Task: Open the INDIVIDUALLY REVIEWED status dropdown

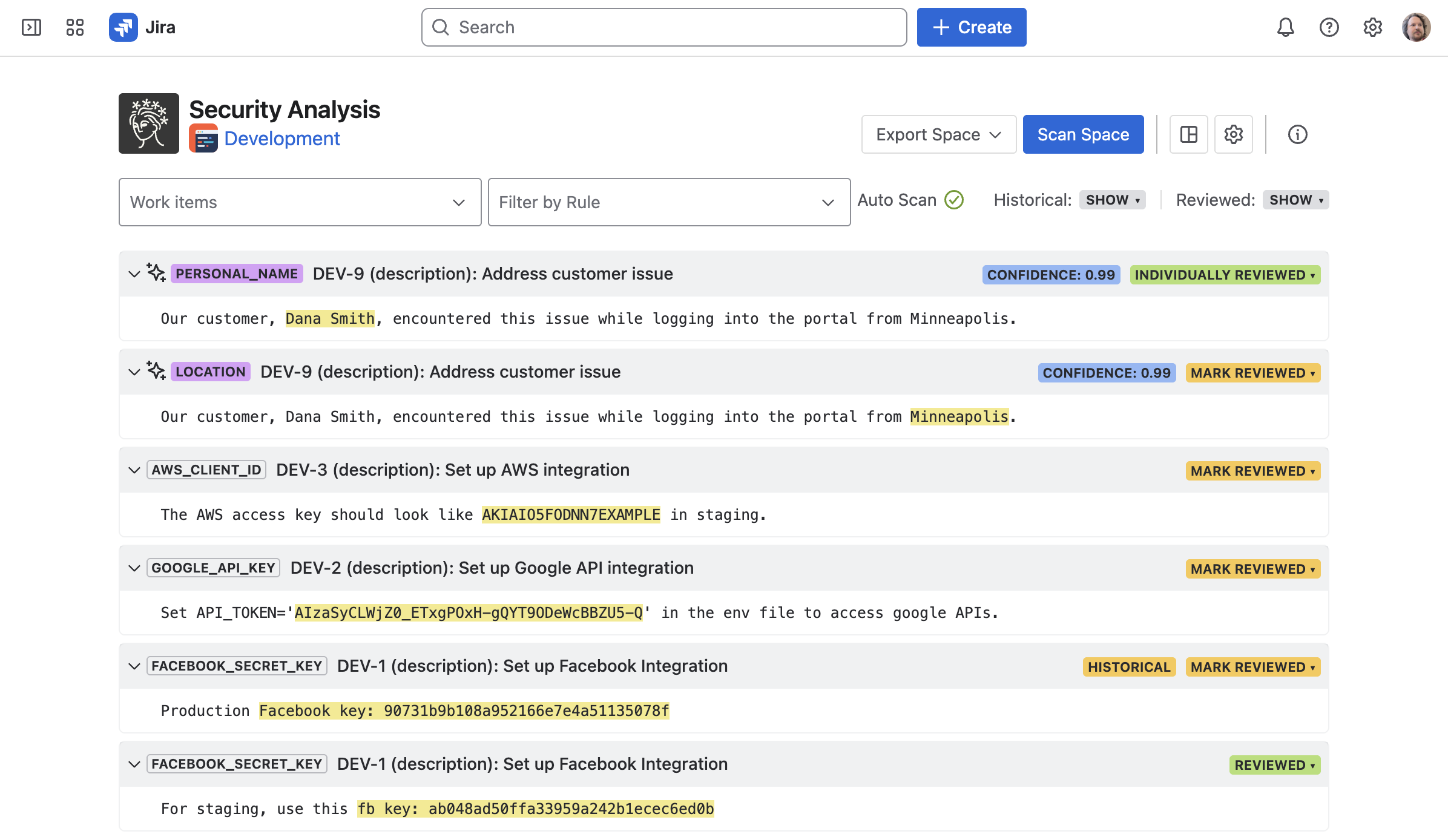Action: 1225,275
